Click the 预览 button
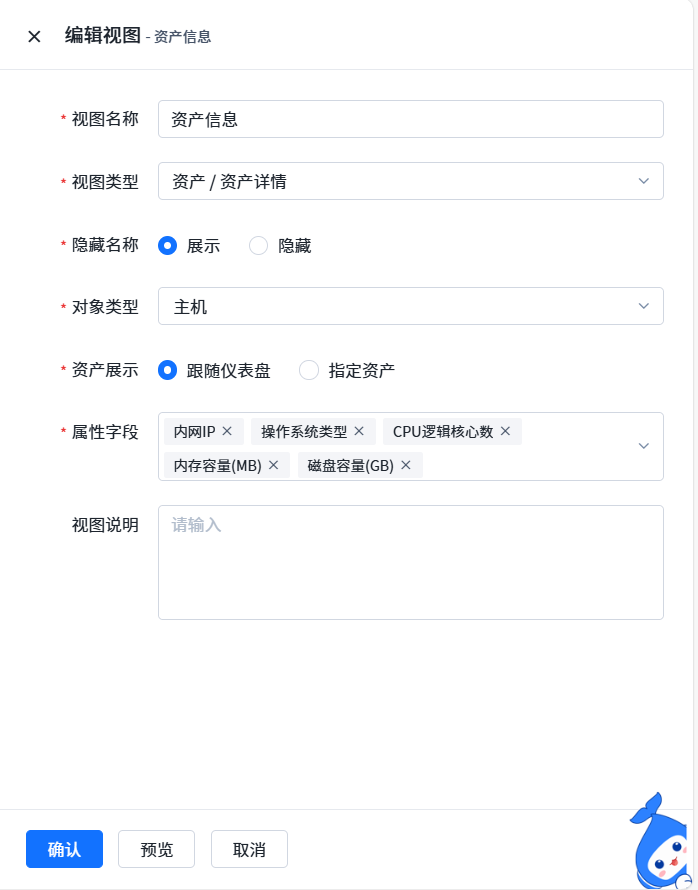Image resolution: width=698 pixels, height=890 pixels. [156, 849]
